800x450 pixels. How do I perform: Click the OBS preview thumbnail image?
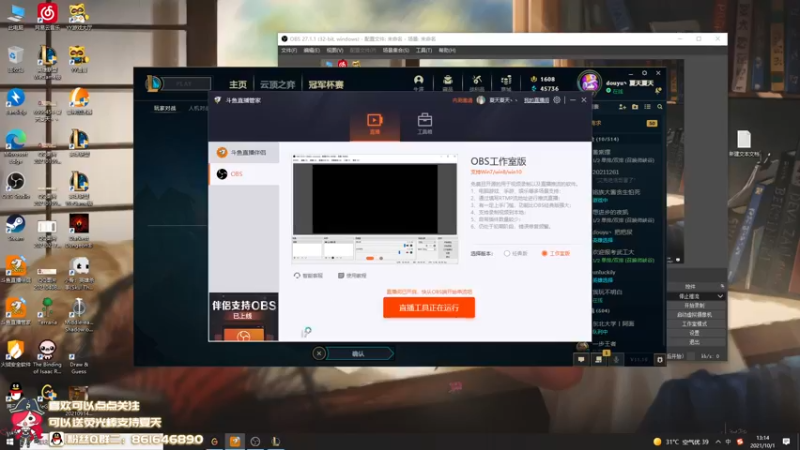pyautogui.click(x=375, y=209)
